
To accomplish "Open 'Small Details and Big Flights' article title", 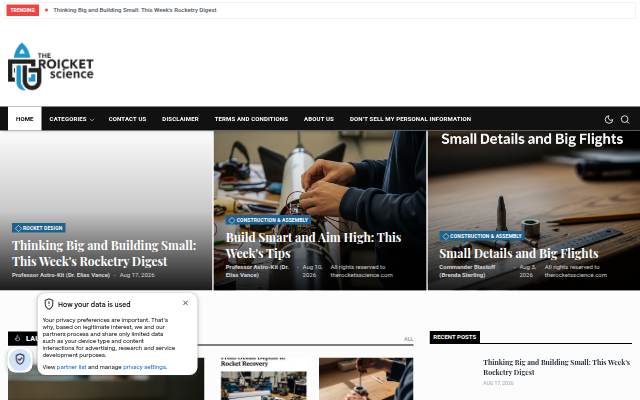I will 519,253.
